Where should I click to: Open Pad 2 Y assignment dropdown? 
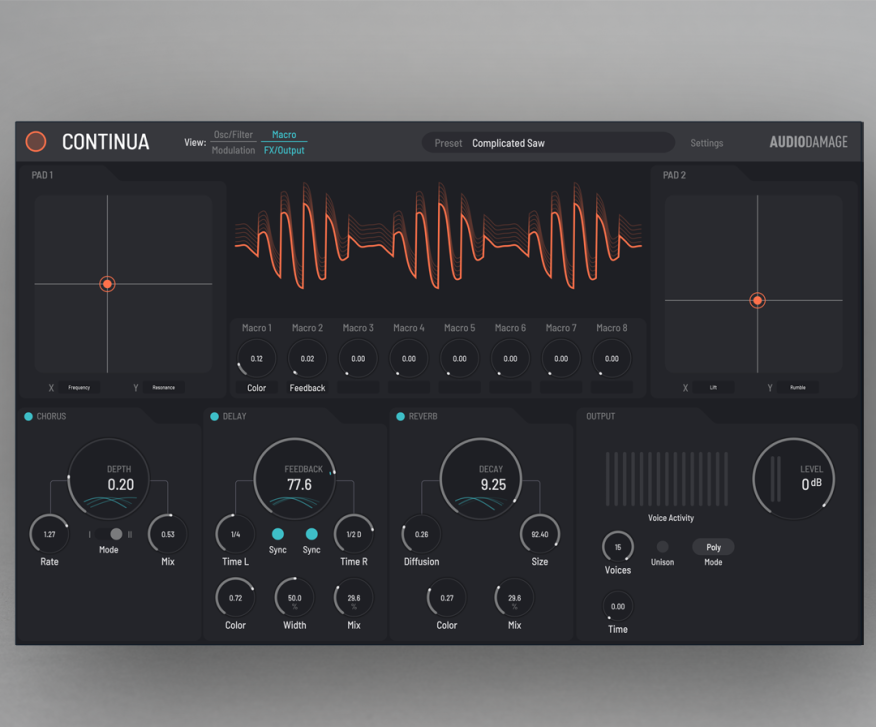798,387
